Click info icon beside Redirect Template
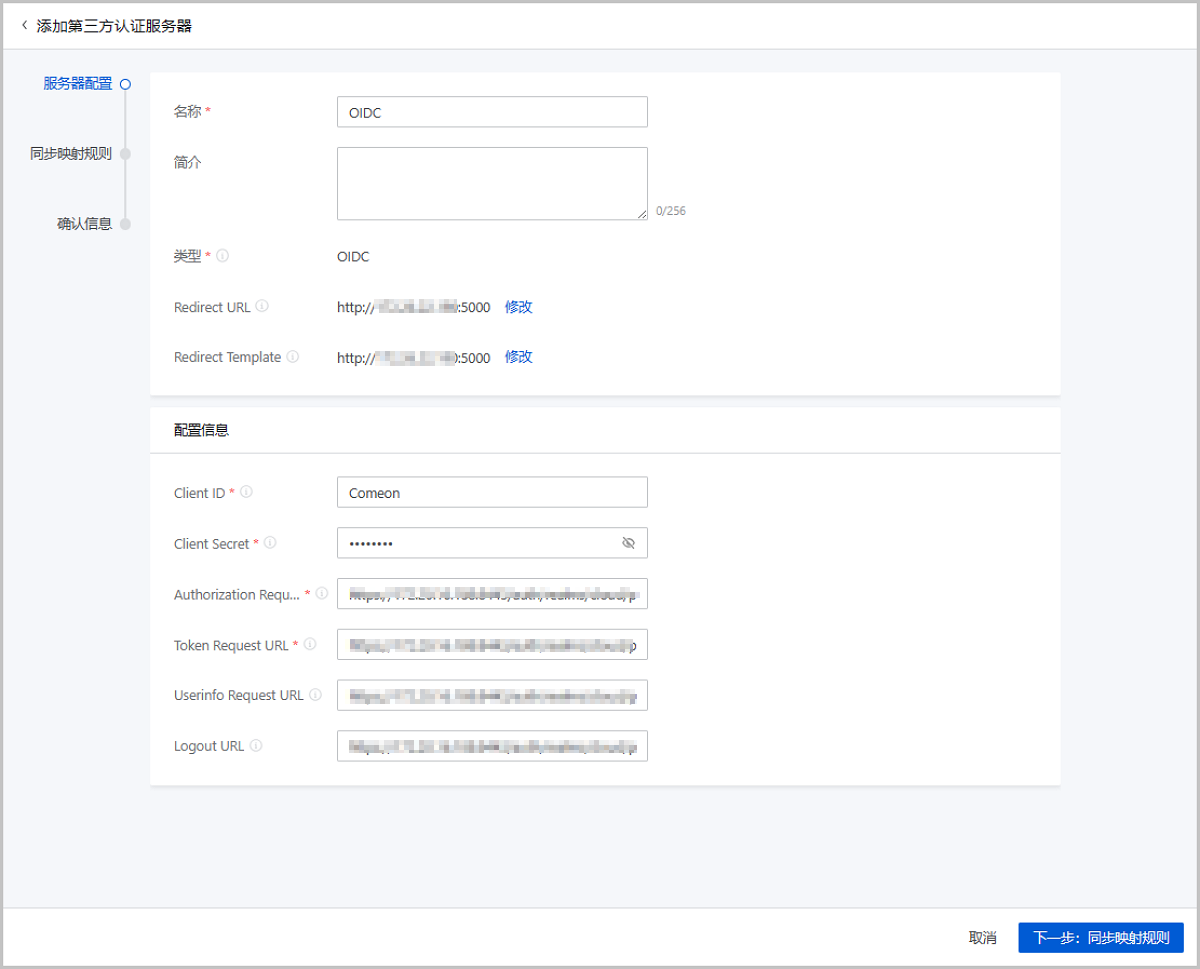The height and width of the screenshot is (969, 1200). 293,357
